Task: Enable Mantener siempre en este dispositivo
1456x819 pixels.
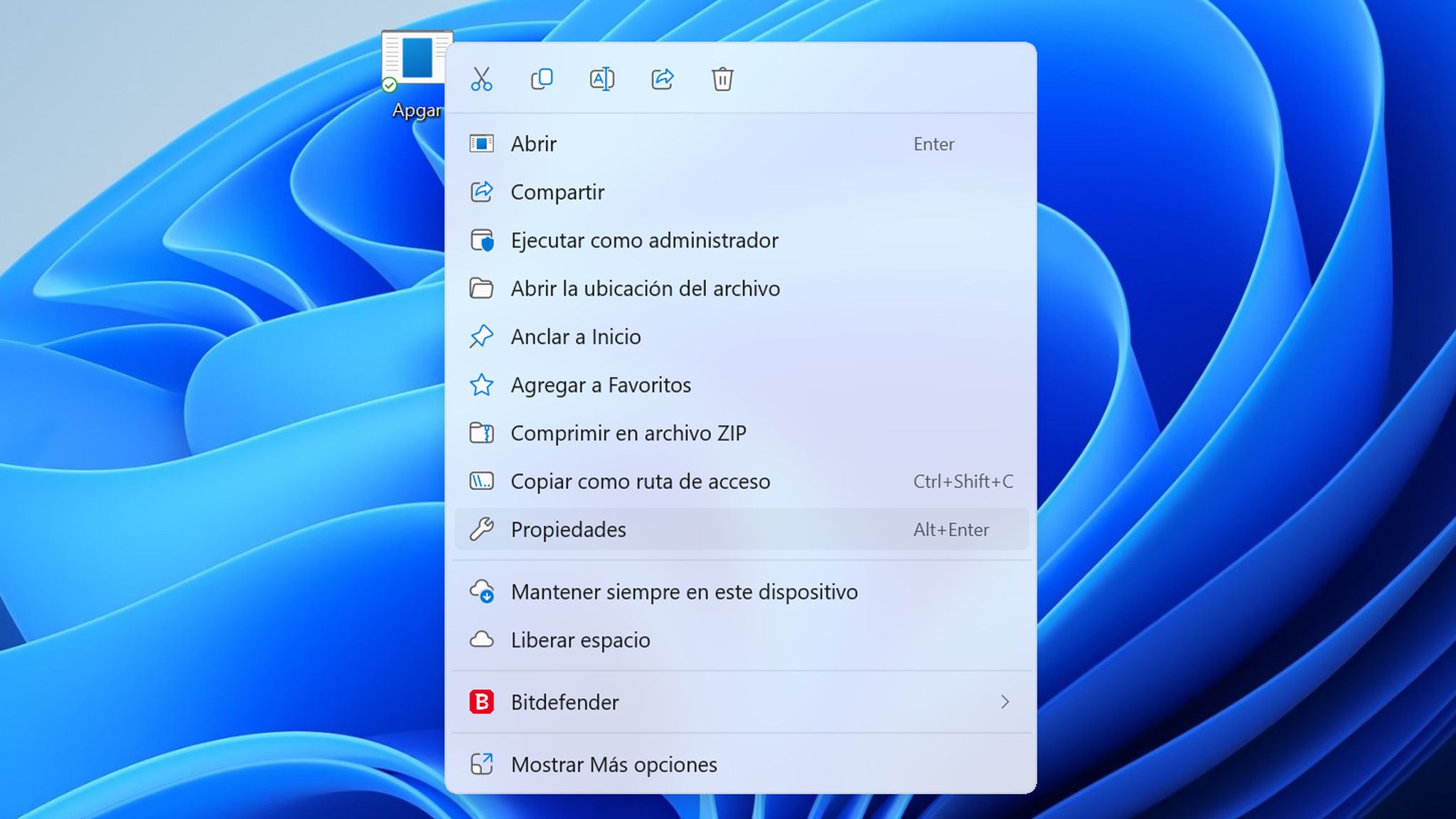Action: tap(684, 591)
